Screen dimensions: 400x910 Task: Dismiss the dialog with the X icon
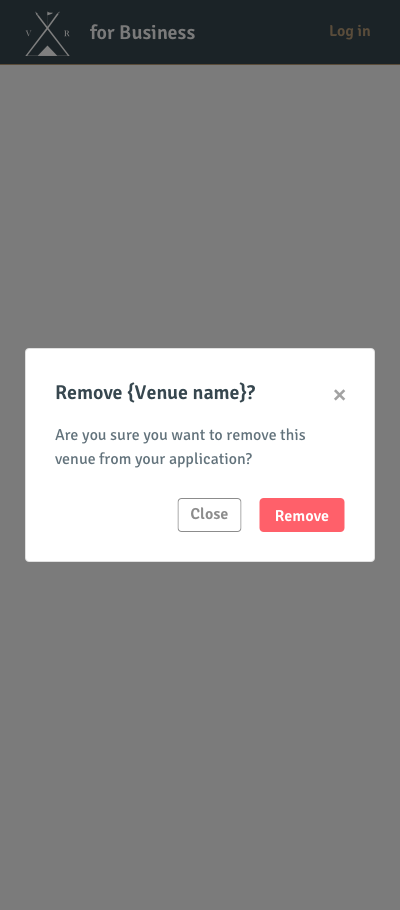click(340, 395)
